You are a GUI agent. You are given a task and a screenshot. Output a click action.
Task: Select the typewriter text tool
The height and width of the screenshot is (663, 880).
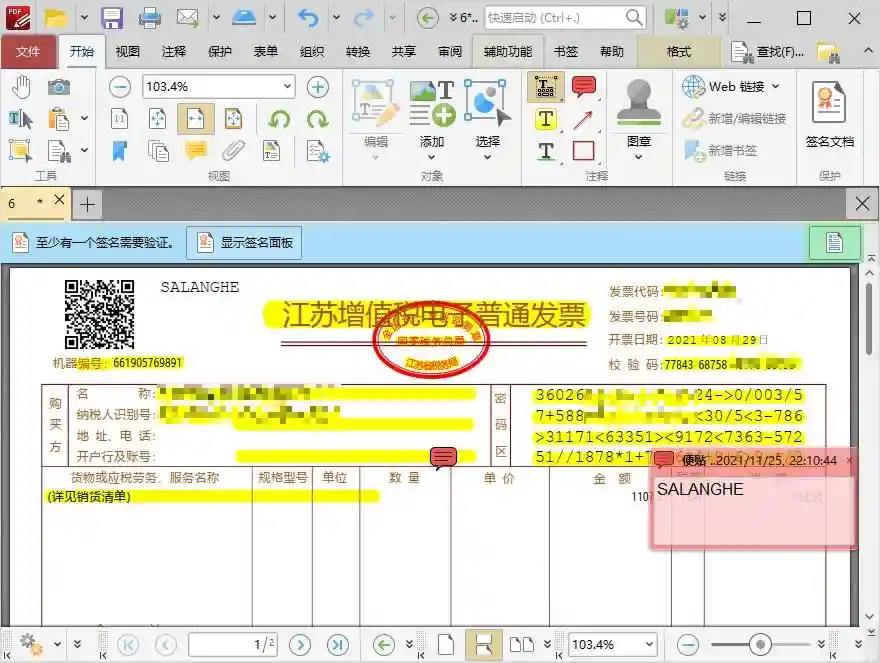(x=545, y=87)
